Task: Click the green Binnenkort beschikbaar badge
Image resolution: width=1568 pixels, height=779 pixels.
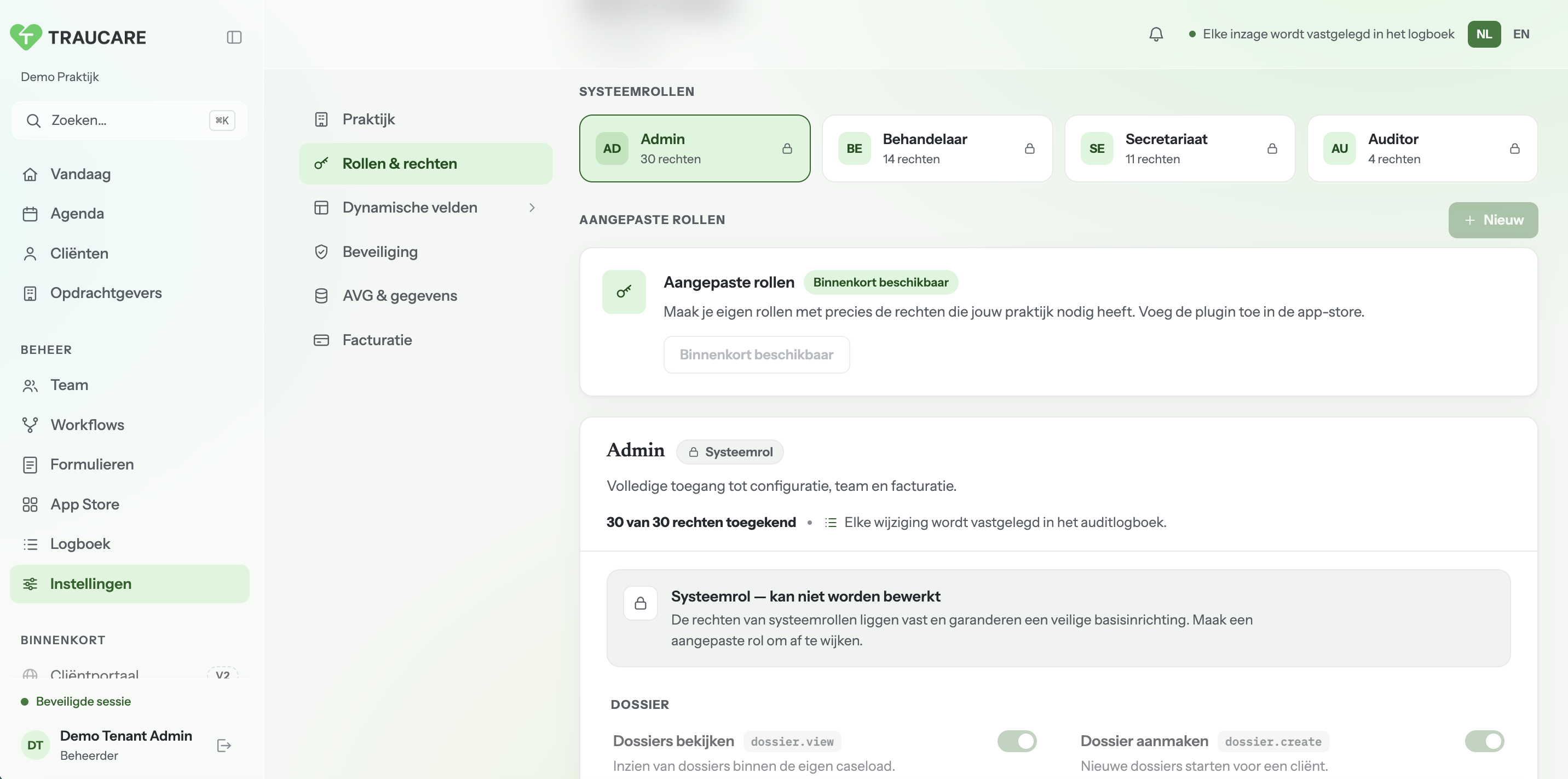Action: [880, 283]
